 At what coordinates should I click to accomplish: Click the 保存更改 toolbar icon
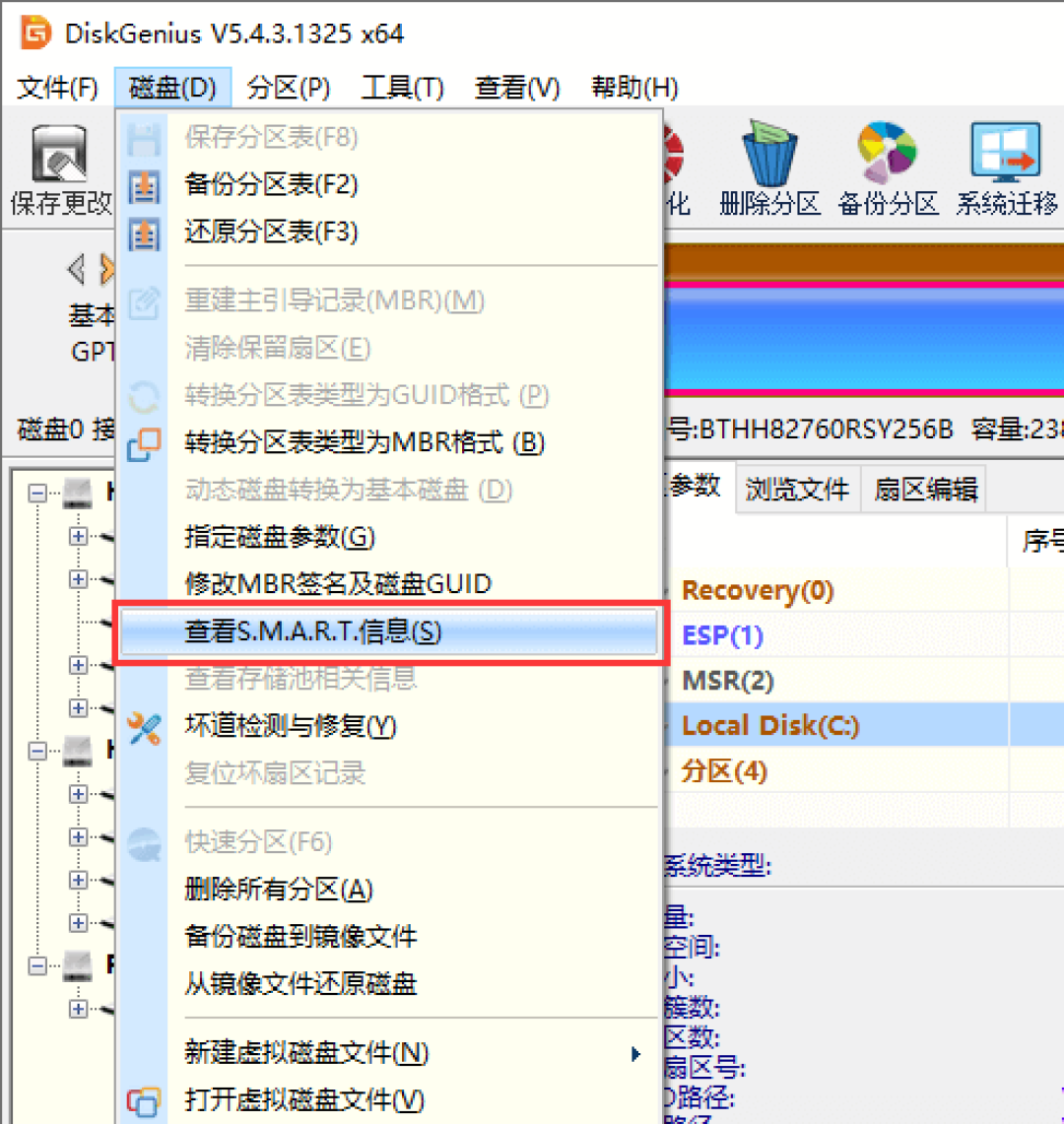pyautogui.click(x=59, y=154)
